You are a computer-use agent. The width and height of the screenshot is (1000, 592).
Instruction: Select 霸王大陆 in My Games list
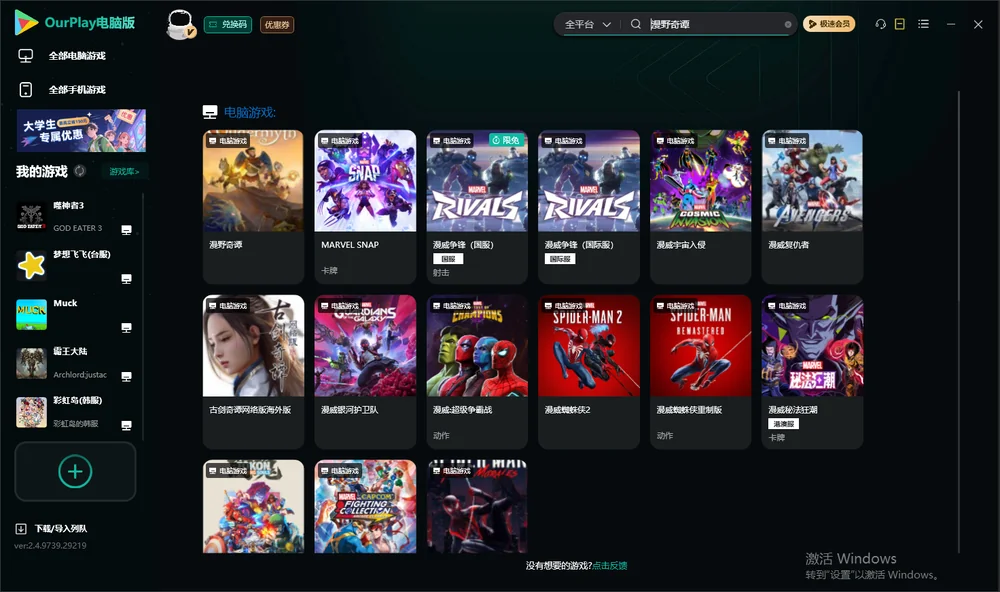[x=75, y=364]
